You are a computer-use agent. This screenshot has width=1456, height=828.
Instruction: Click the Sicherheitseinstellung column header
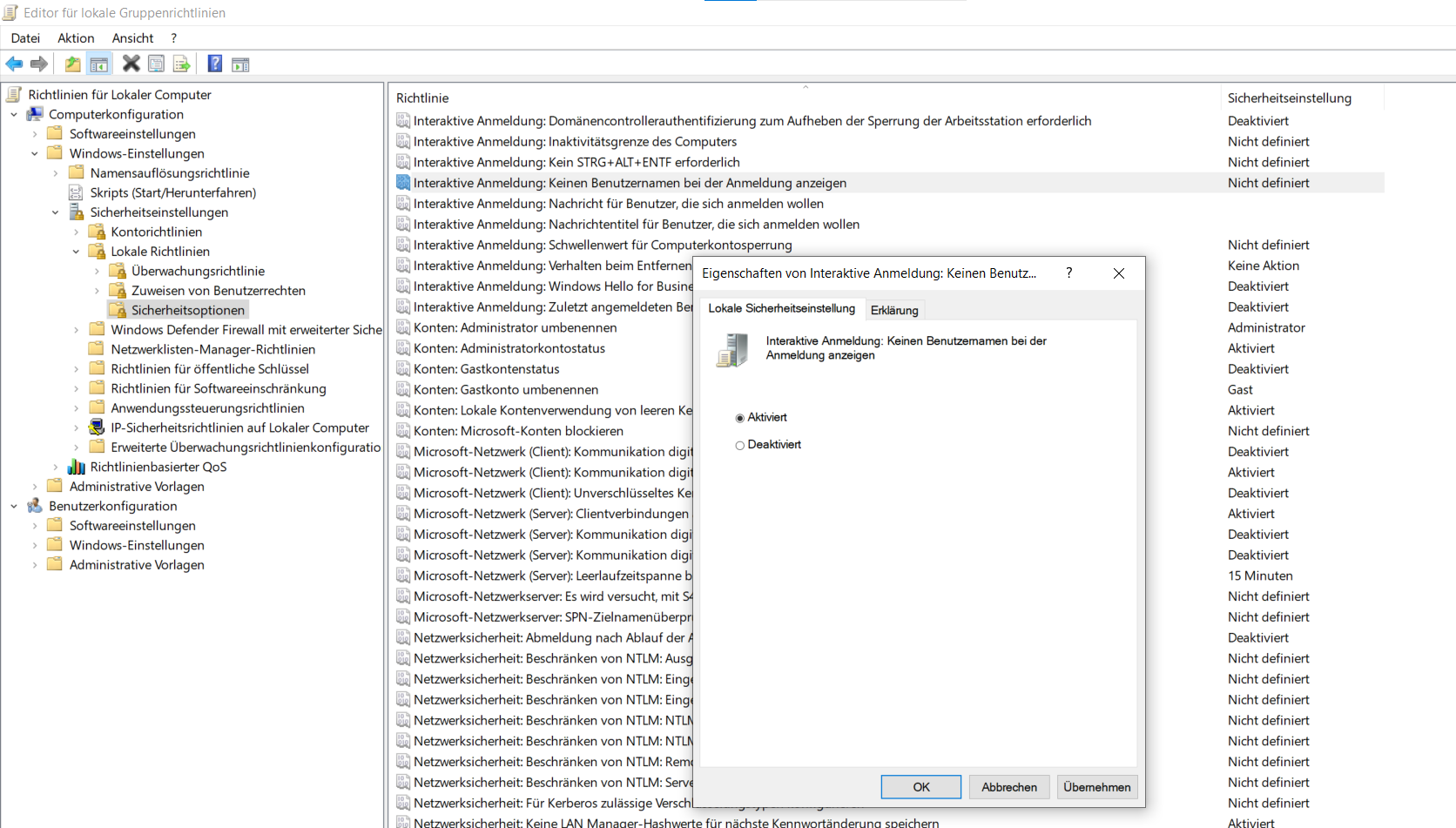click(1289, 98)
